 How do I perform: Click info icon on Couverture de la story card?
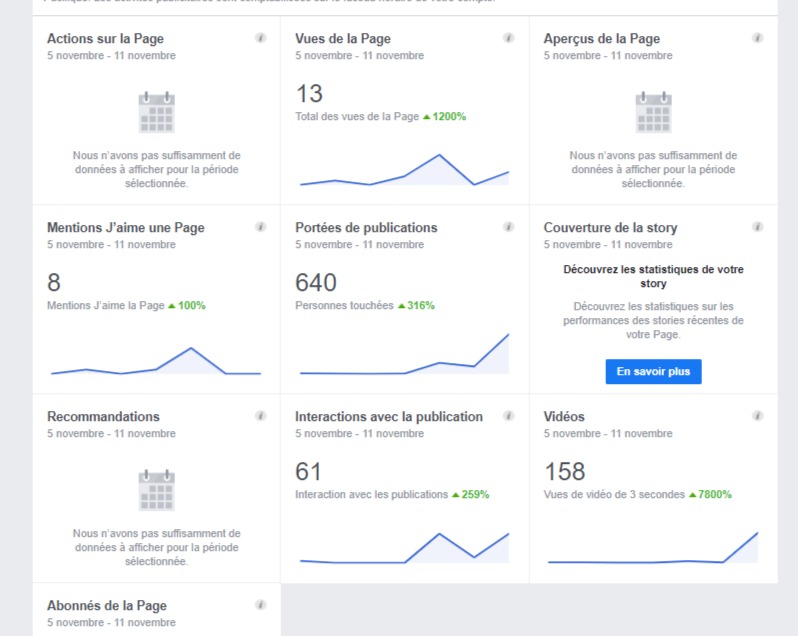pos(757,227)
